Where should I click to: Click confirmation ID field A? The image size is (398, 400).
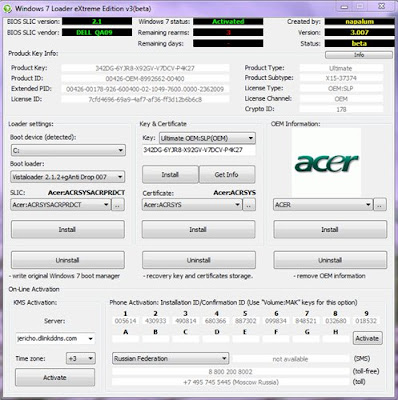[x=126, y=339]
